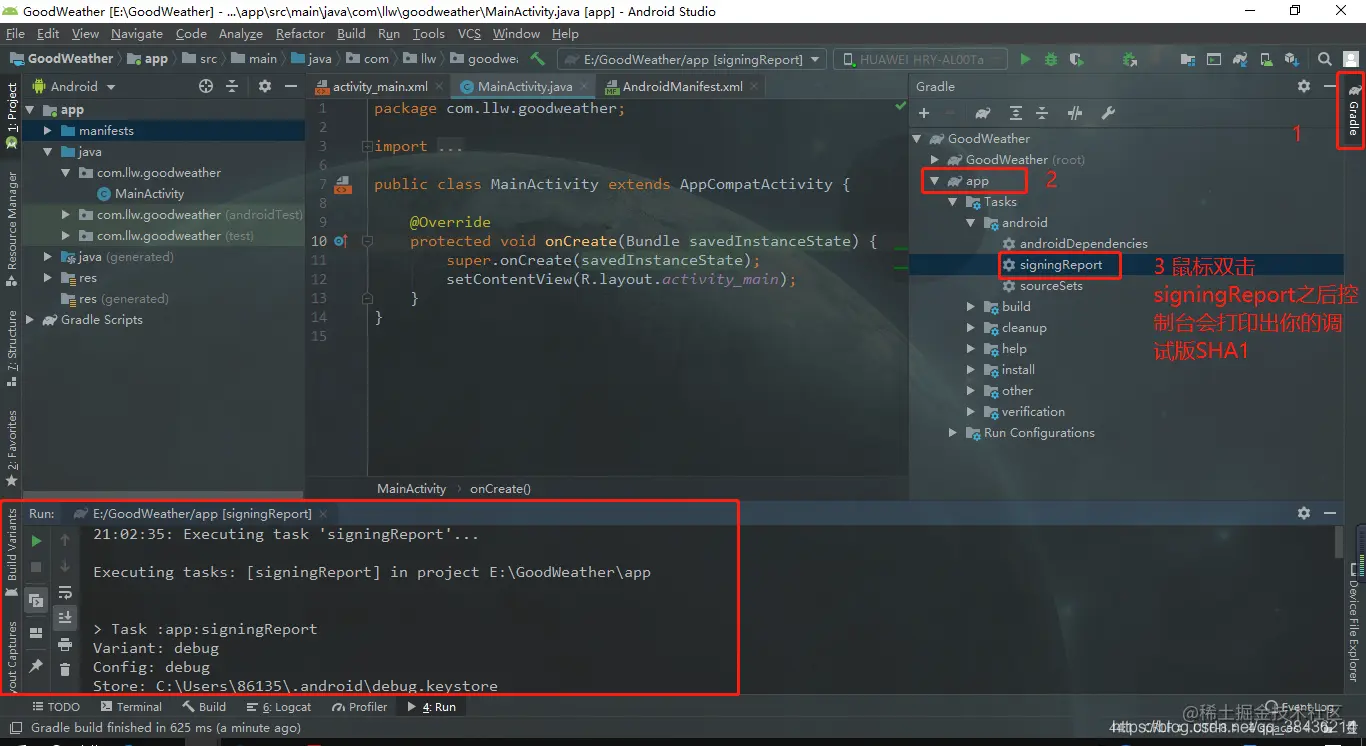This screenshot has width=1366, height=746.
Task: Click the green Run button in the main toolbar
Action: tap(1025, 59)
